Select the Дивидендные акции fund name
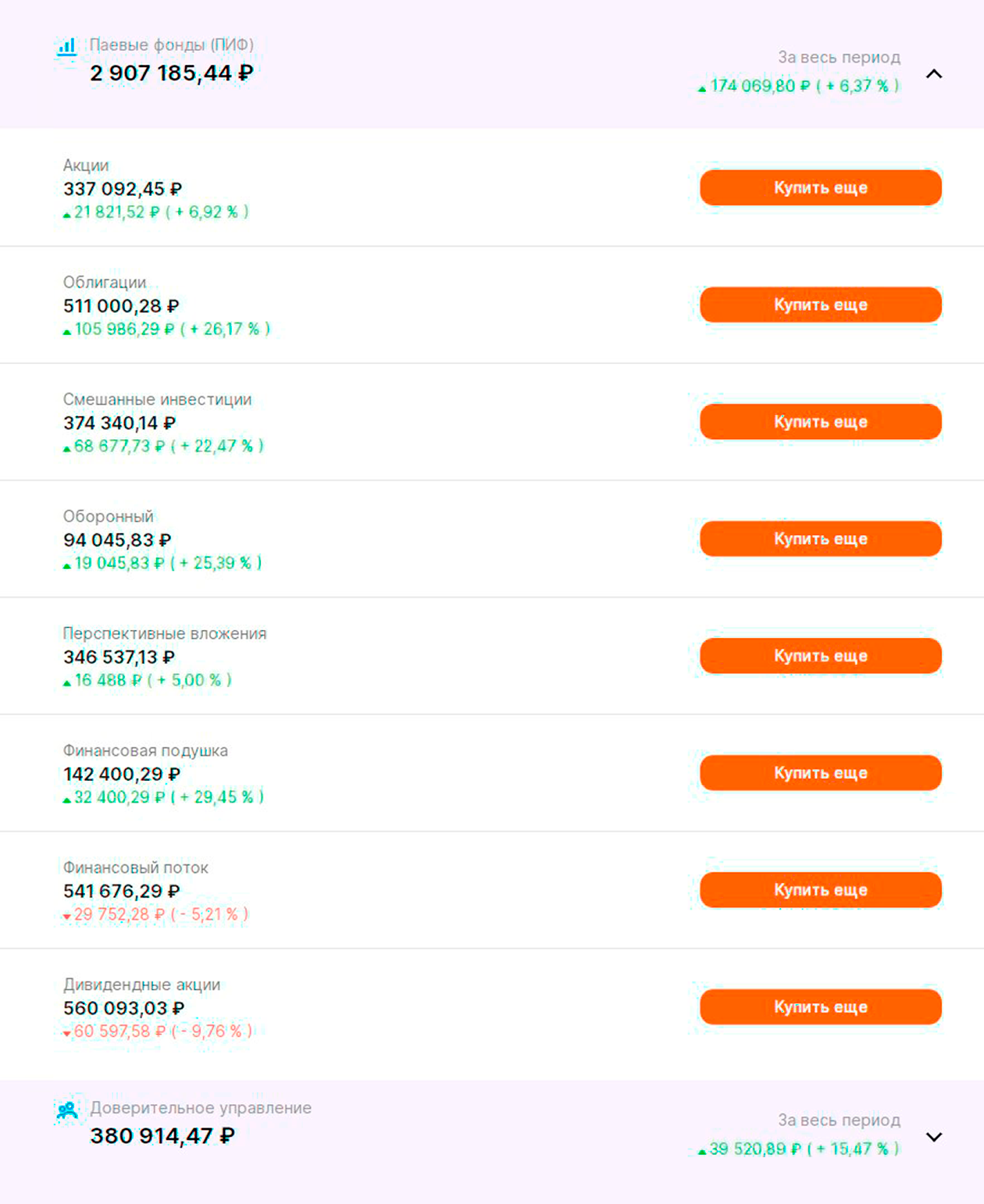The height and width of the screenshot is (1204, 984). (141, 985)
